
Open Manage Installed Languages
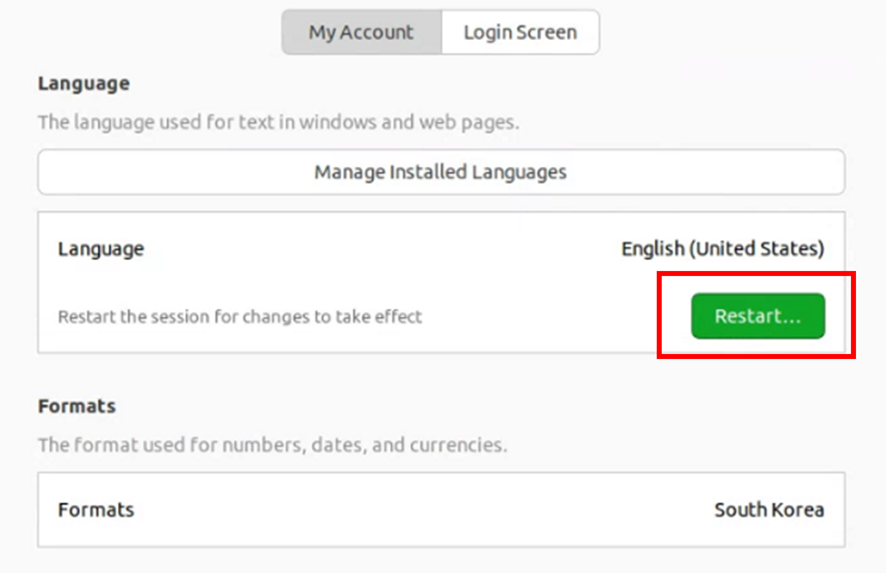coord(441,172)
